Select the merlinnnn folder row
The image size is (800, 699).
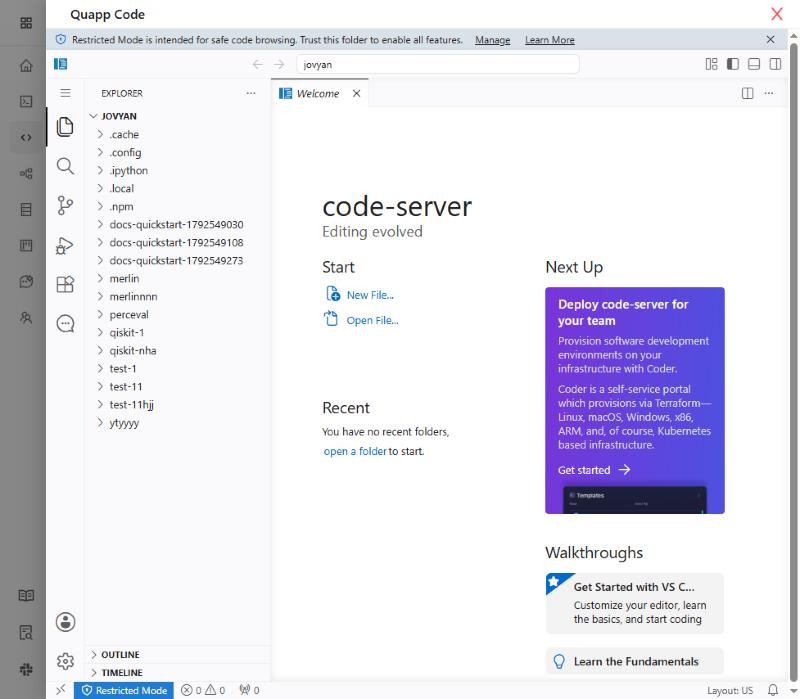coord(178,296)
